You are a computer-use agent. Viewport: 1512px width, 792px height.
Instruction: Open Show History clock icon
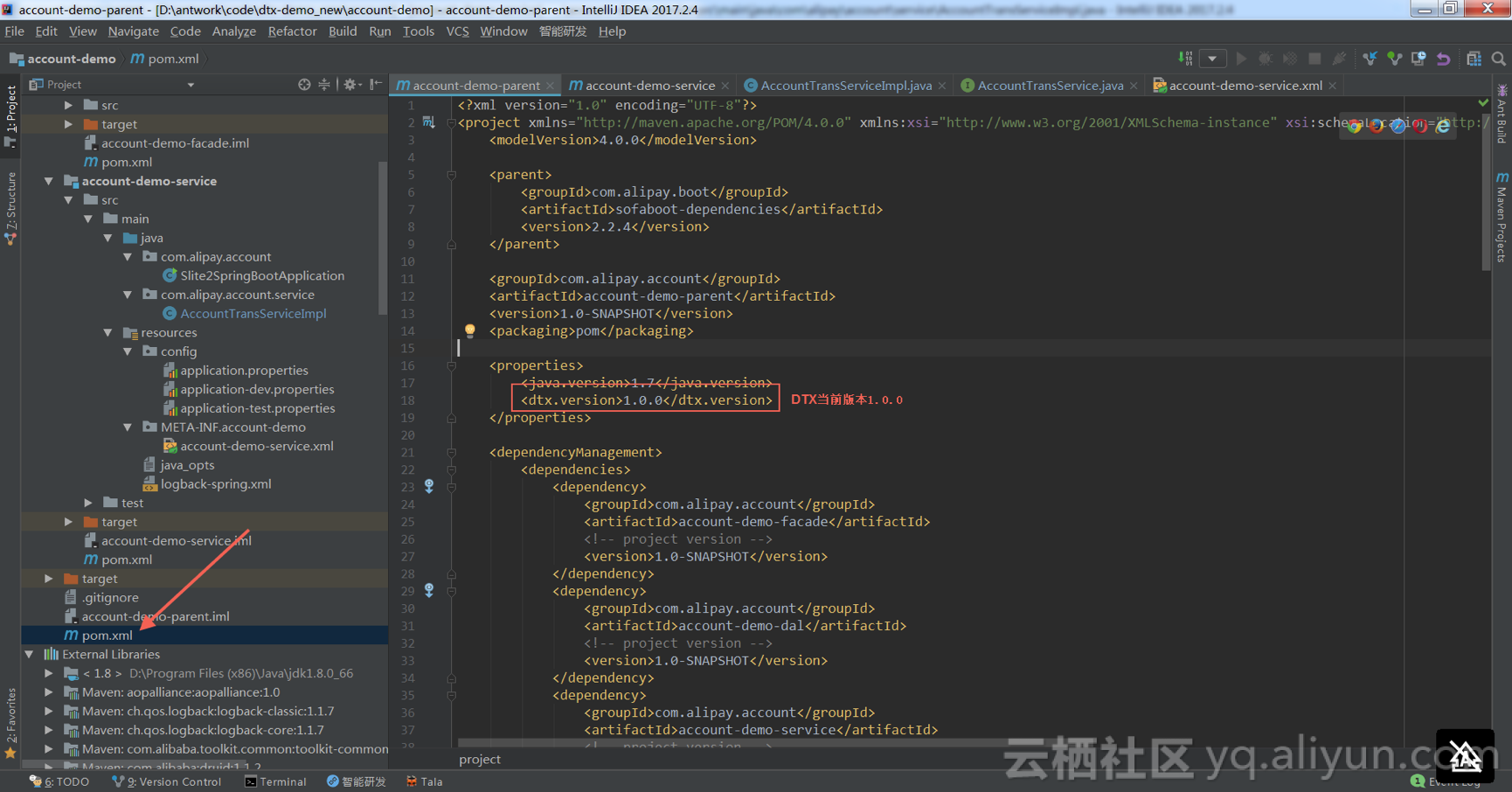pos(1418,59)
